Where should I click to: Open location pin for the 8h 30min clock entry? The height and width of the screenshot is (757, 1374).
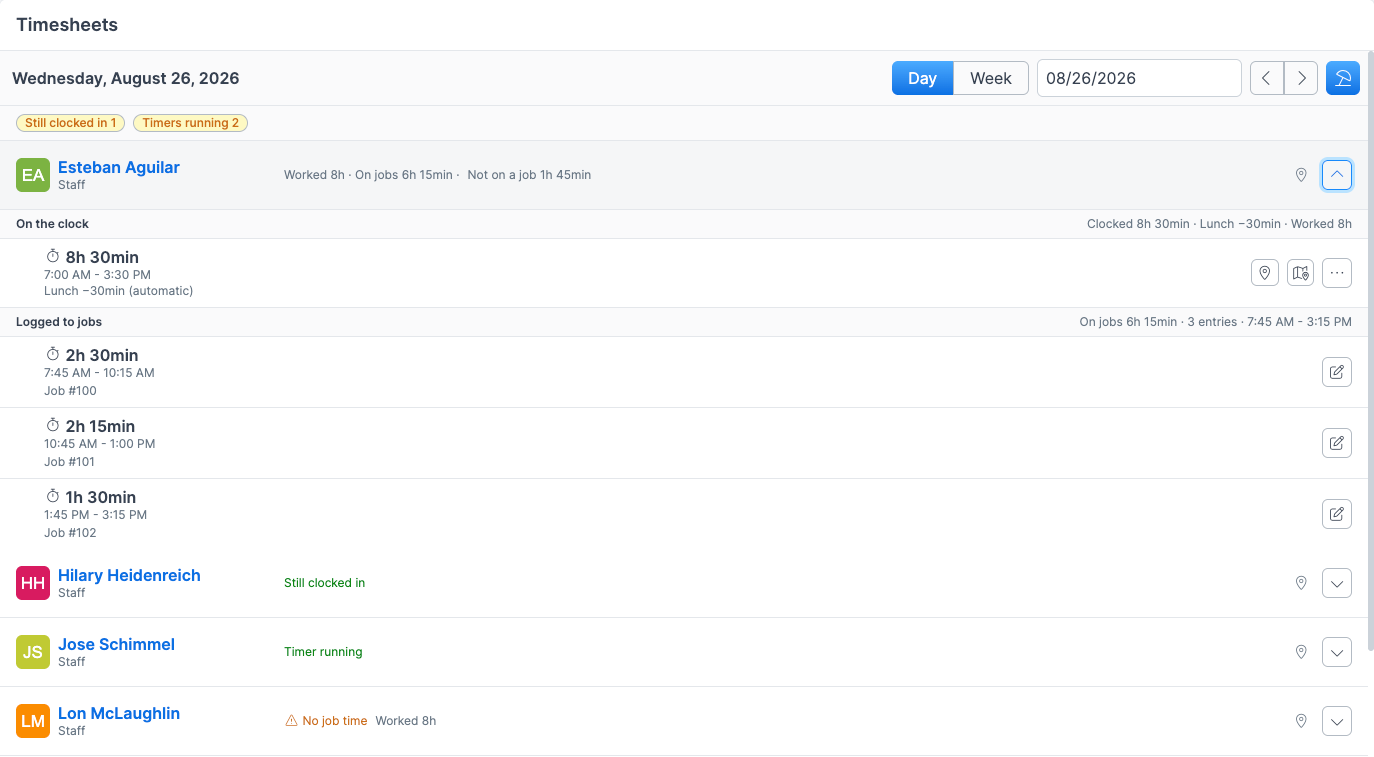click(1265, 273)
